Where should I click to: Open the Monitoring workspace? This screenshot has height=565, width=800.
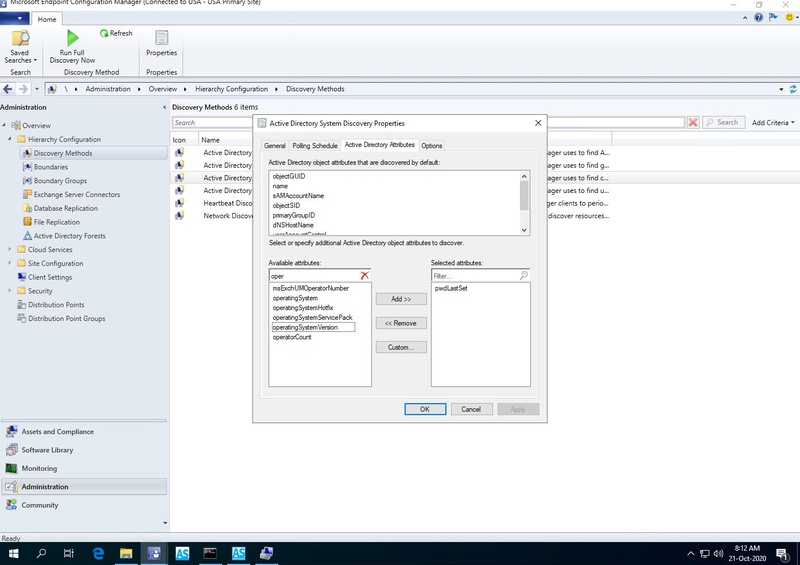tap(84, 469)
